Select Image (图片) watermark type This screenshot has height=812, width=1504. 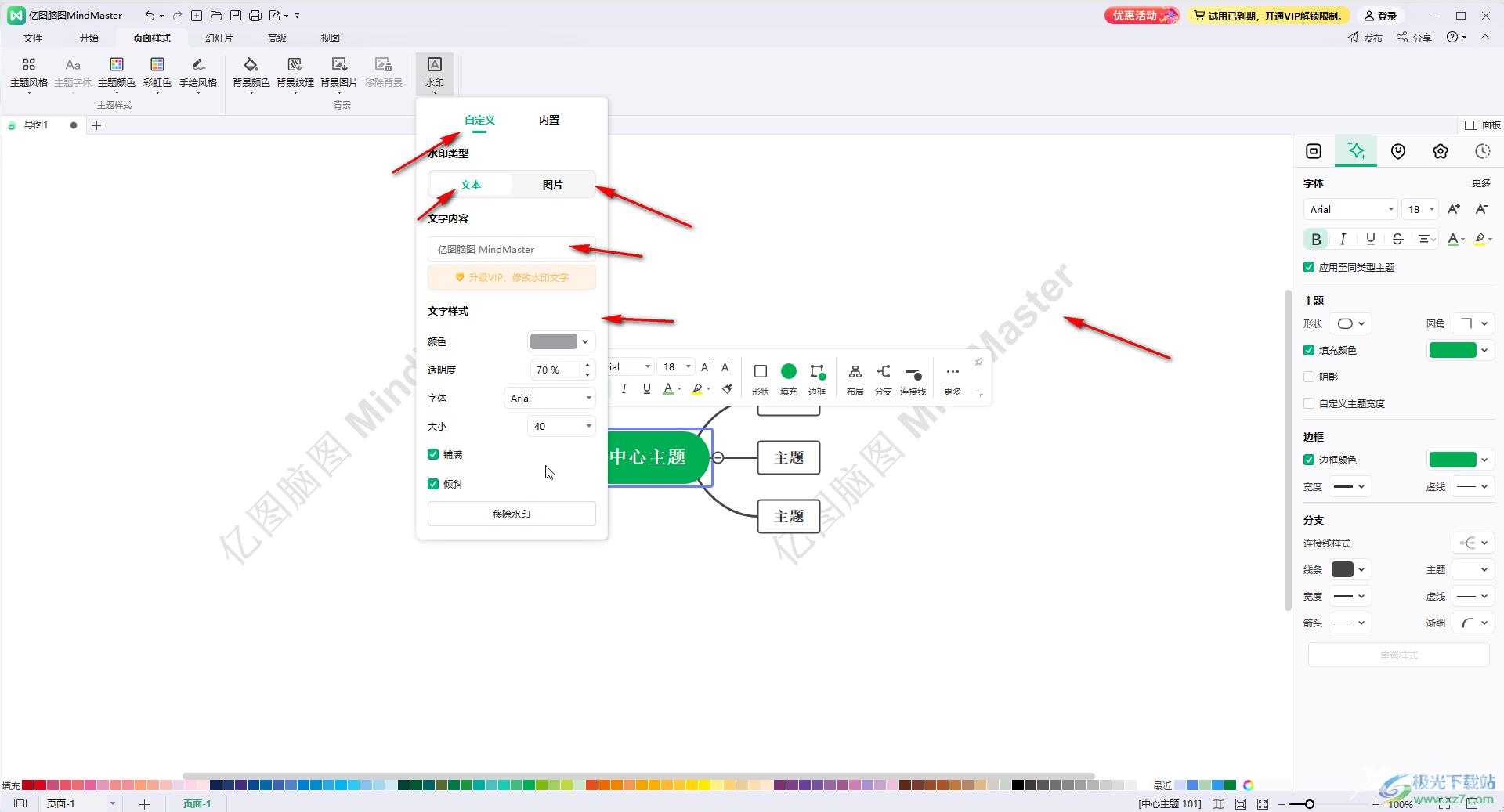pos(553,185)
